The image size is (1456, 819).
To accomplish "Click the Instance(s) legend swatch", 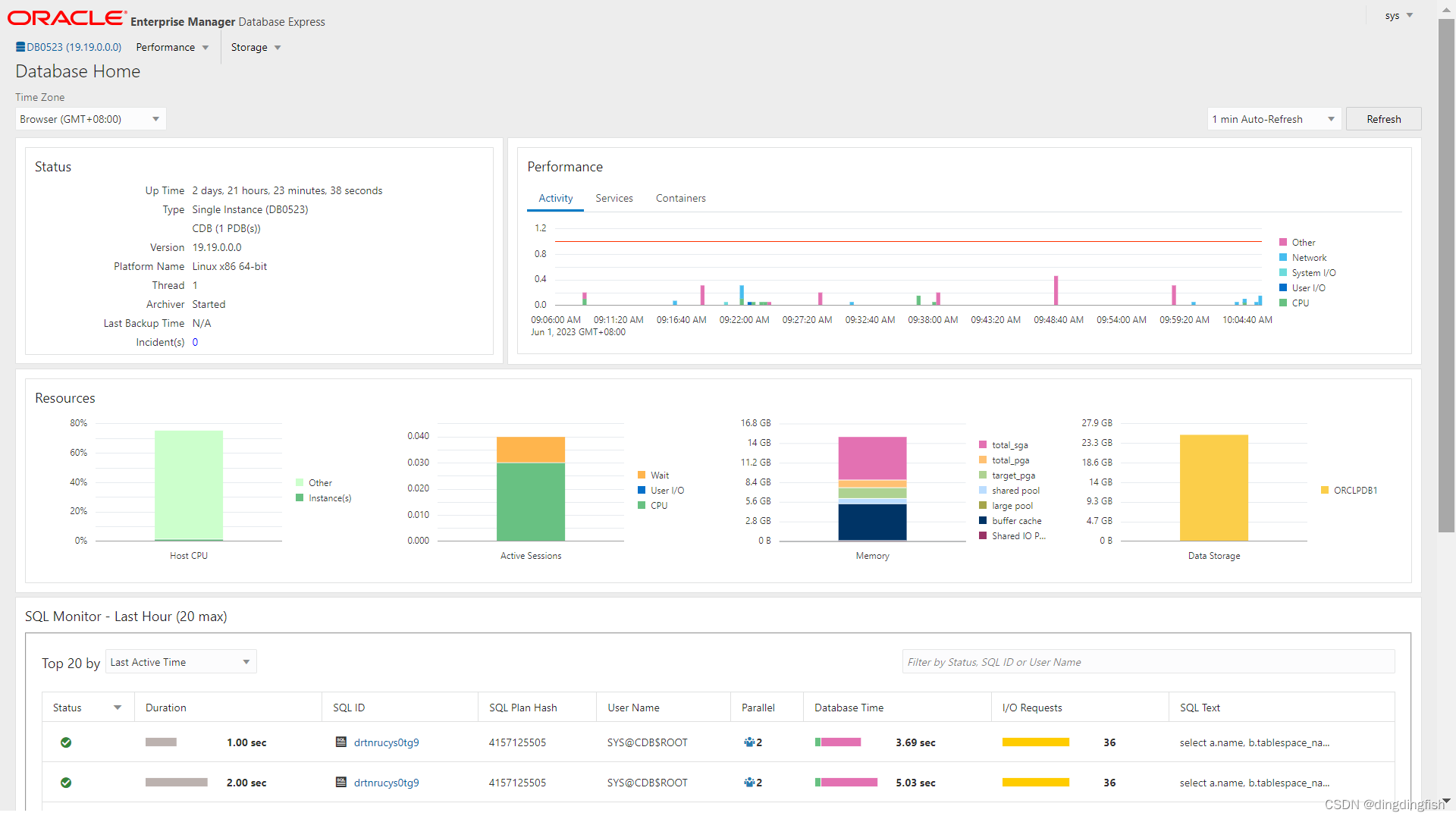I will [300, 498].
